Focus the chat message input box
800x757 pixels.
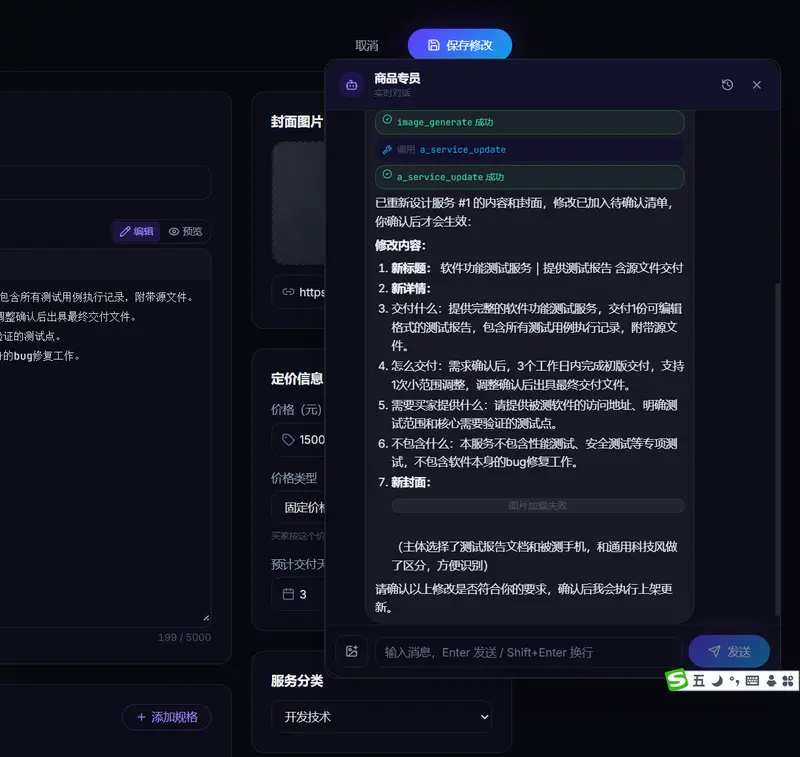tap(528, 652)
